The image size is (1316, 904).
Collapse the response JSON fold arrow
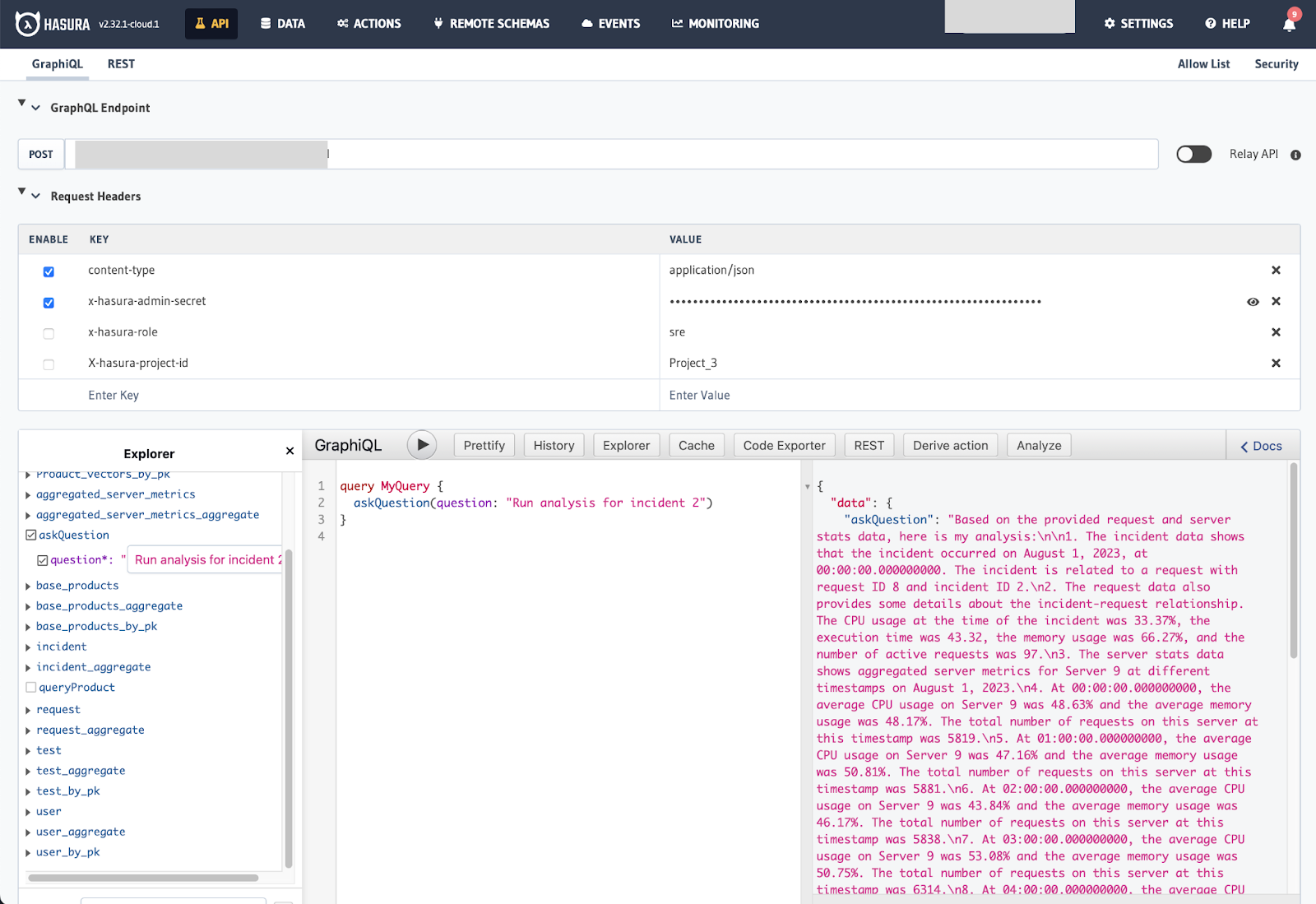coord(808,487)
